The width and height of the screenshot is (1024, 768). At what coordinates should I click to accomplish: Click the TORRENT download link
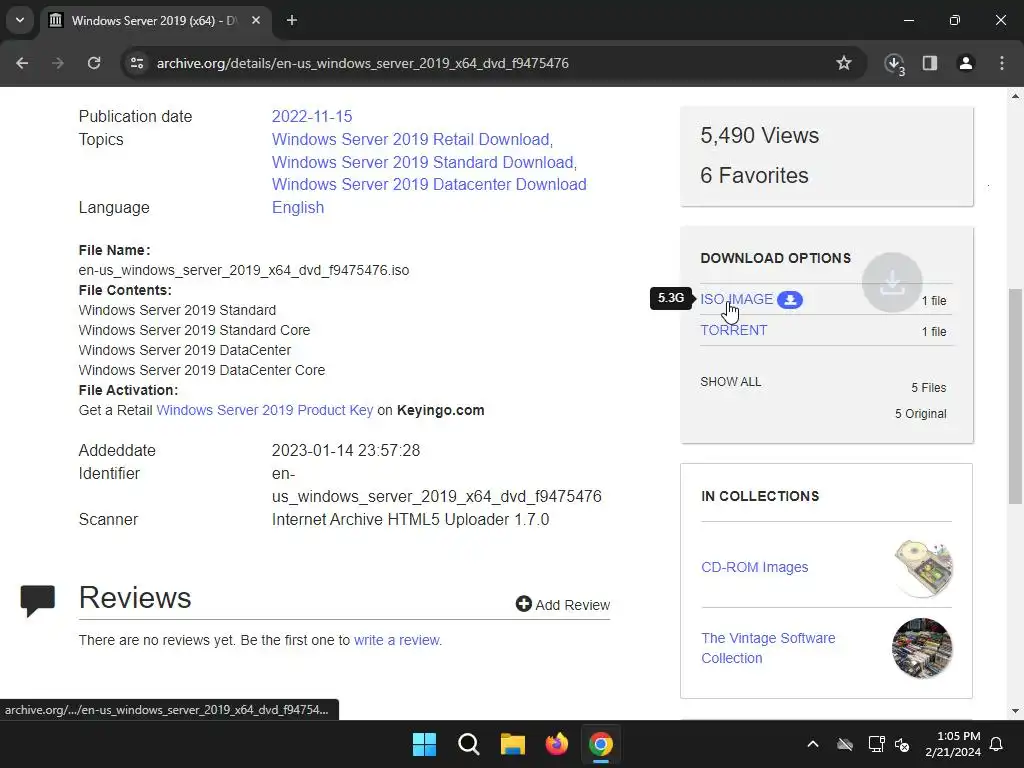point(734,330)
